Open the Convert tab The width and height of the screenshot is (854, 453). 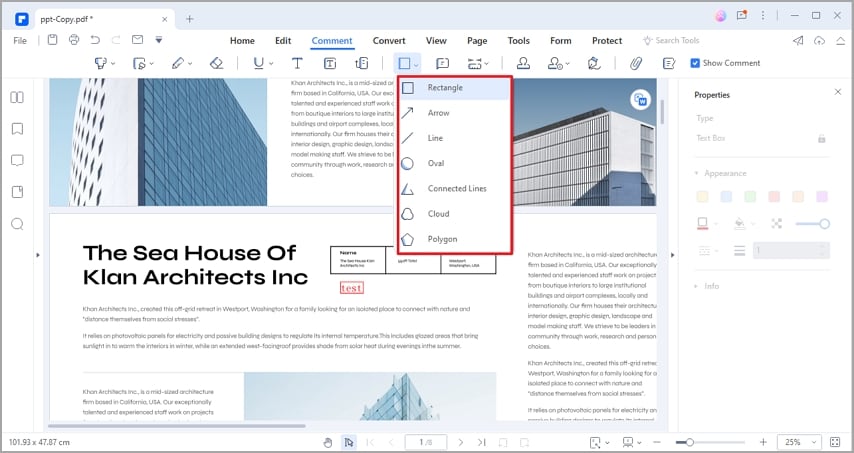(x=389, y=40)
